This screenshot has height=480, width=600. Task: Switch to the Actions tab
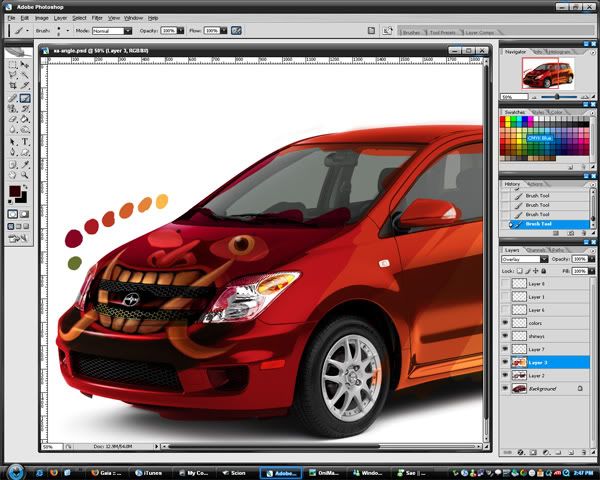[535, 184]
